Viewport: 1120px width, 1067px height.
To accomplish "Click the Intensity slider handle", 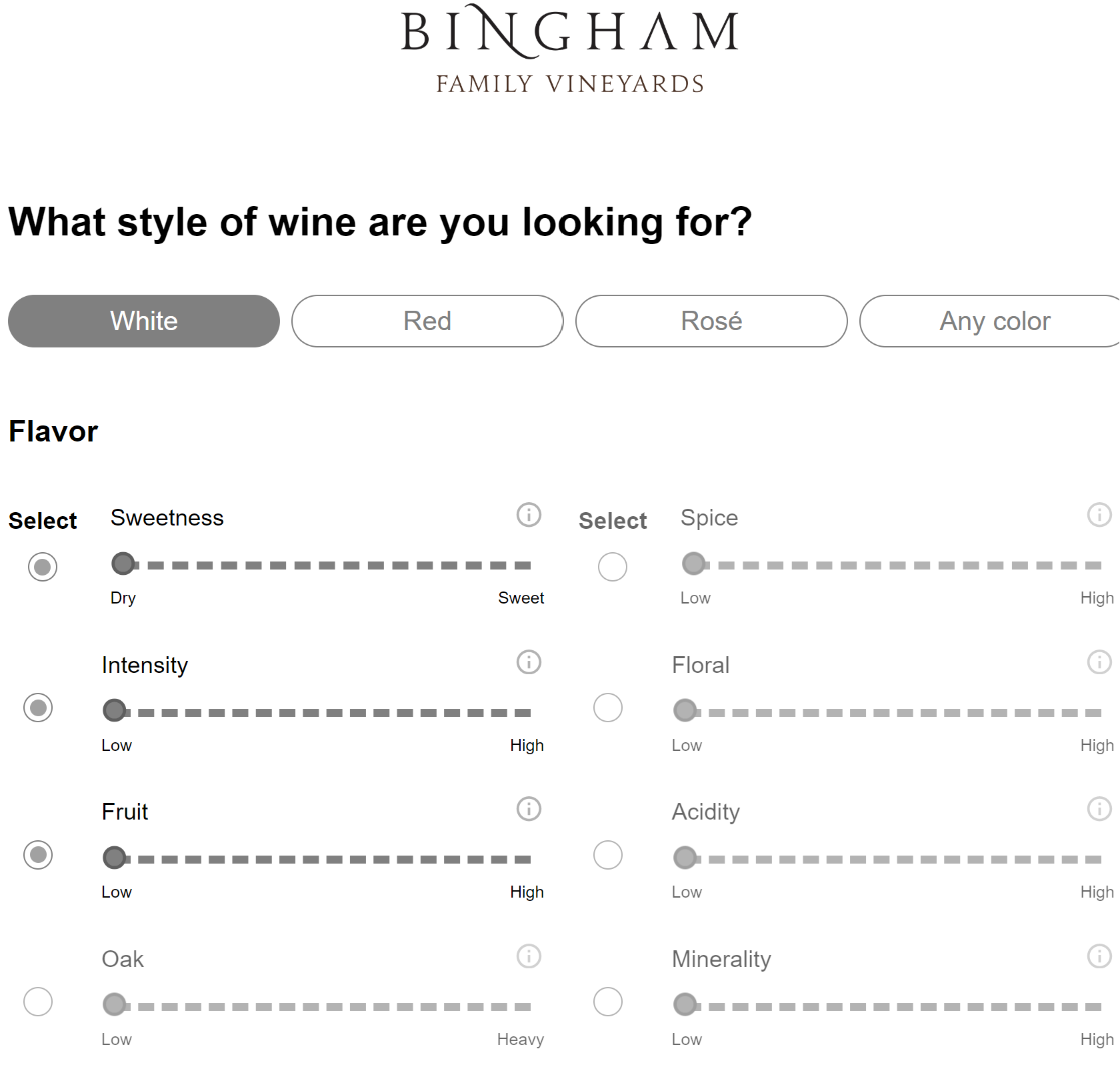I will (x=114, y=710).
